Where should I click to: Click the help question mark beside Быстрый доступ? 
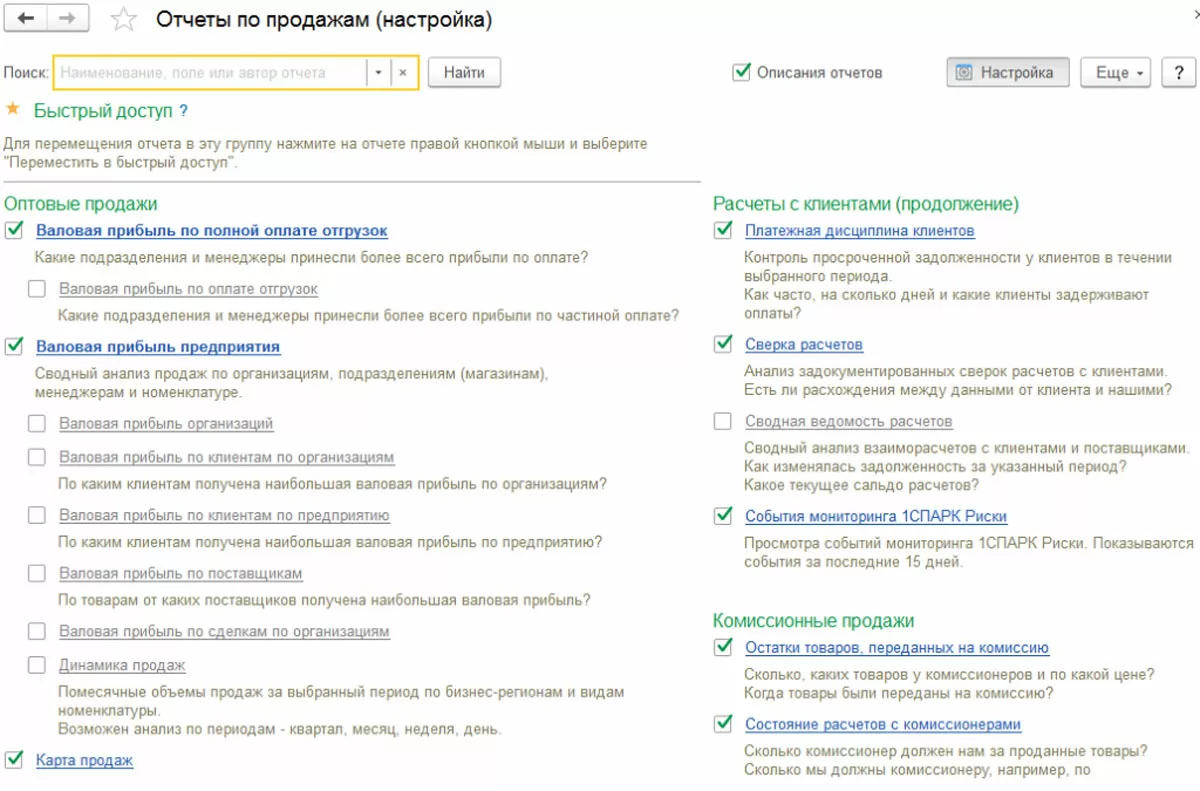tap(184, 111)
